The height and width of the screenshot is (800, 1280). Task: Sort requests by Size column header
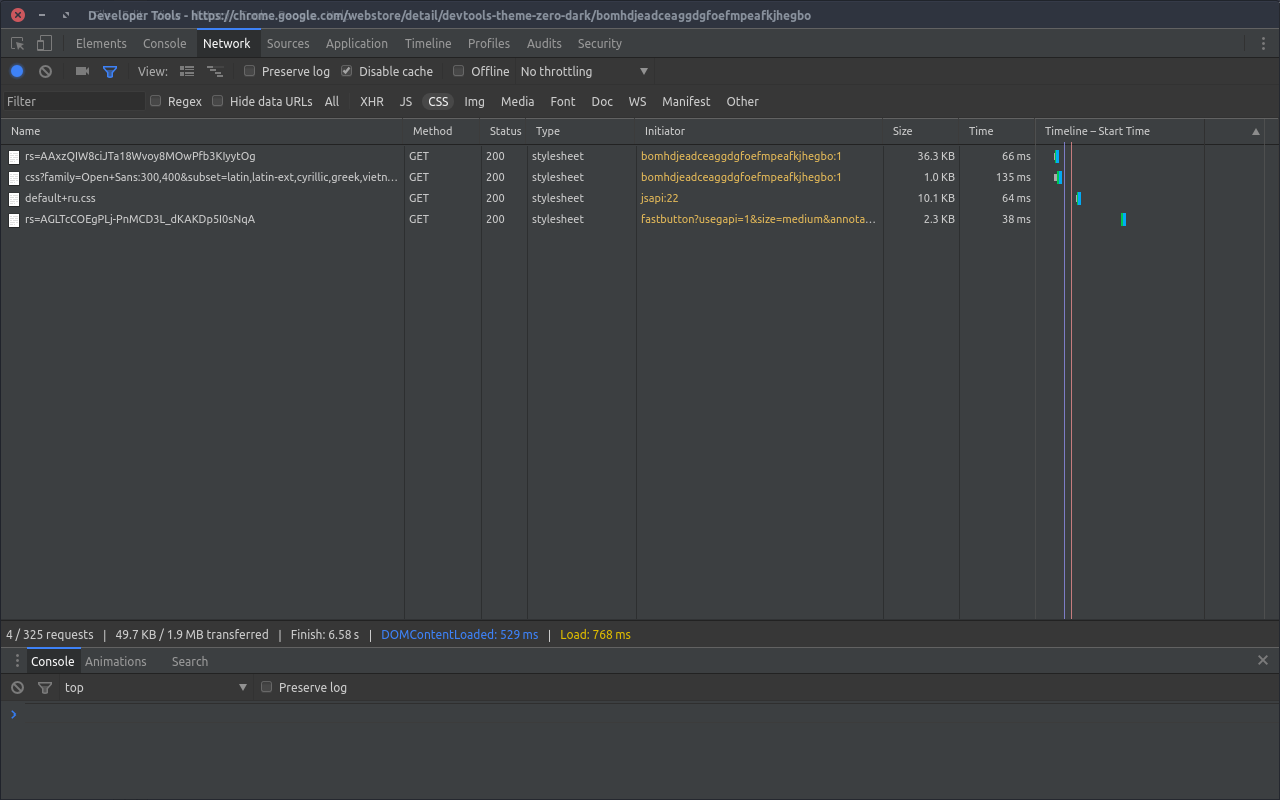[921, 131]
